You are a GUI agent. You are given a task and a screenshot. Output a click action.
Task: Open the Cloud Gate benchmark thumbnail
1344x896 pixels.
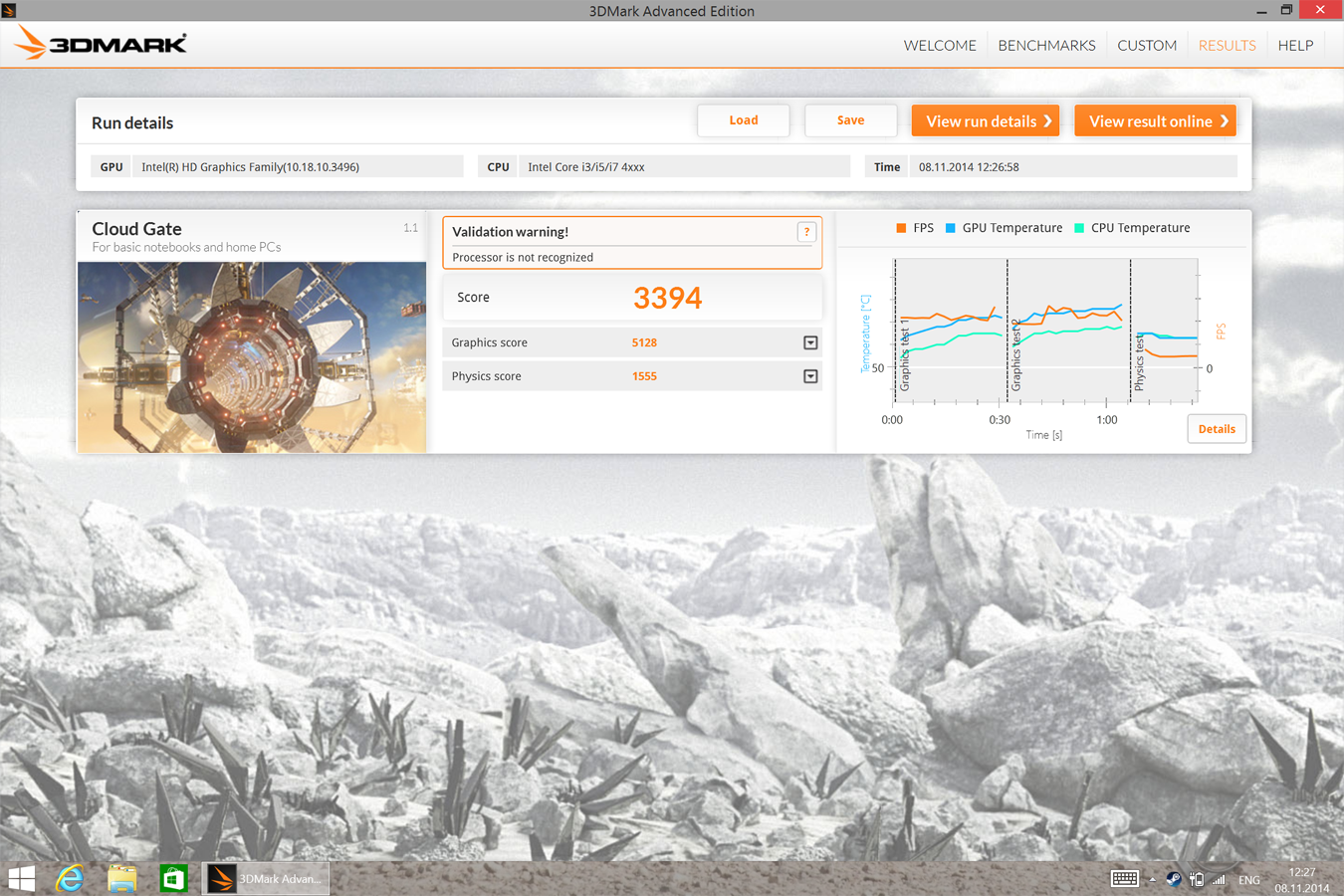point(252,357)
